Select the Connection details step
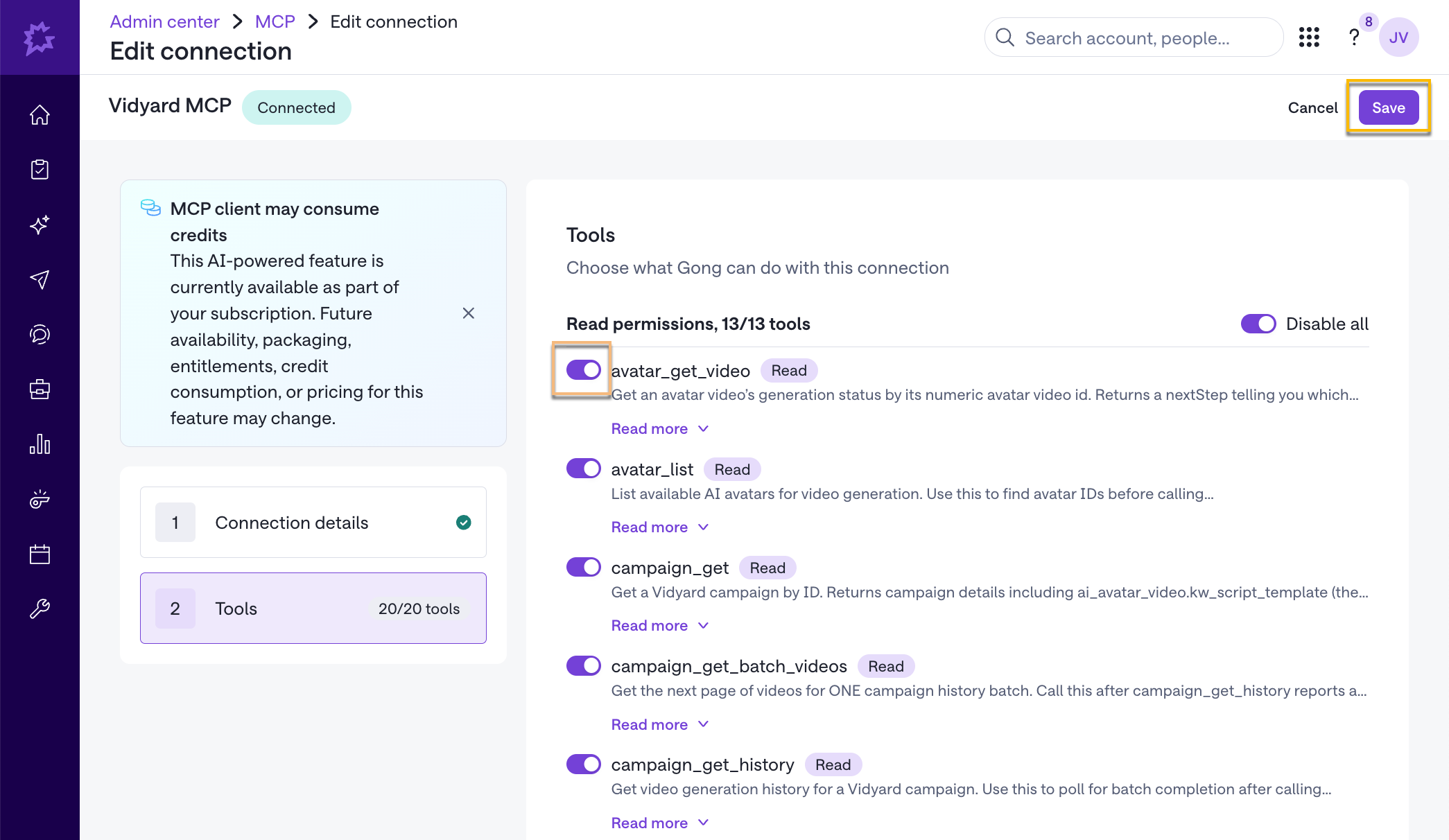This screenshot has height=840, width=1449. click(313, 523)
